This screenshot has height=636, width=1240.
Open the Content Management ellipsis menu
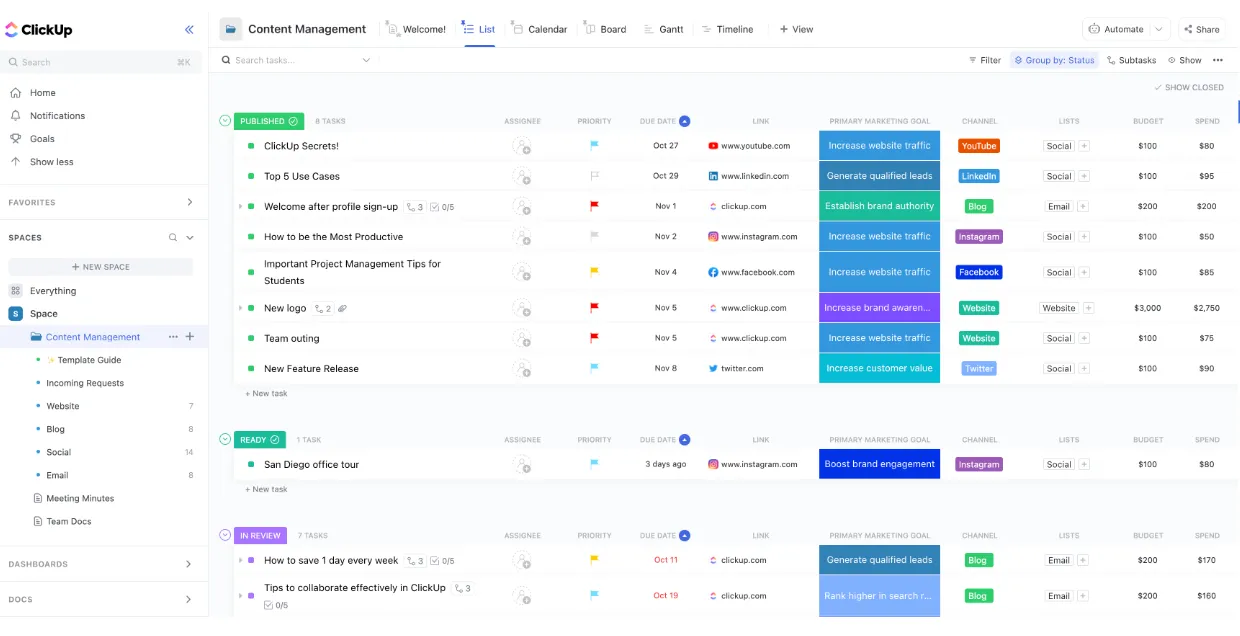173,337
